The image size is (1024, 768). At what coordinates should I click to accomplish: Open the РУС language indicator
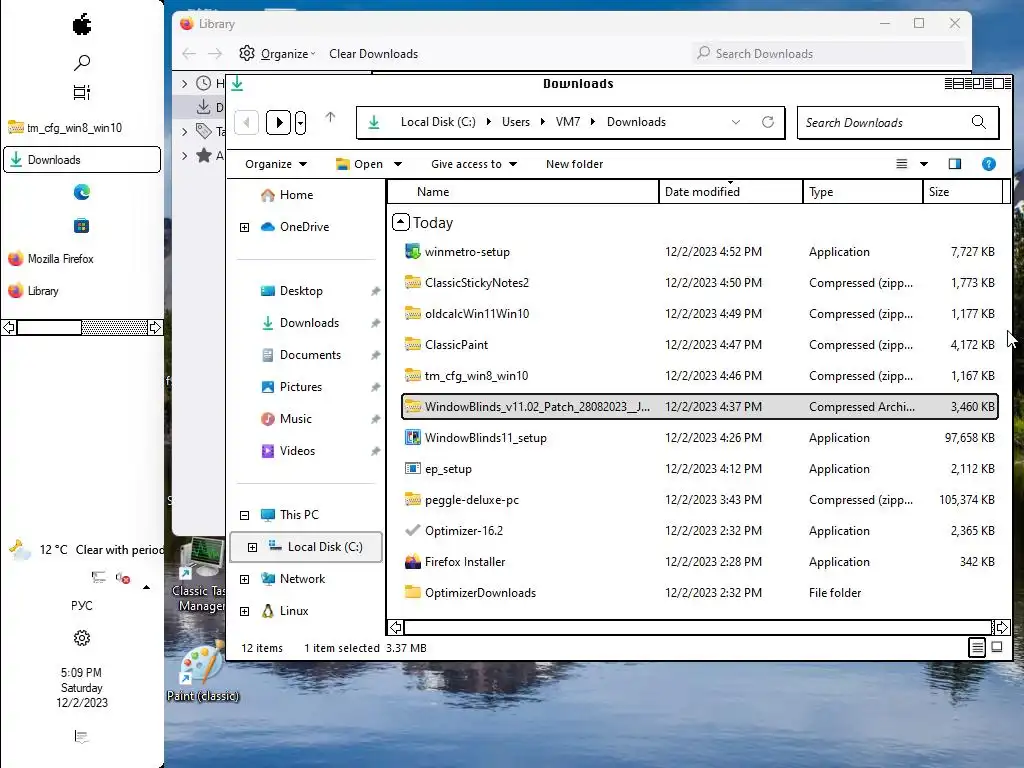click(82, 605)
